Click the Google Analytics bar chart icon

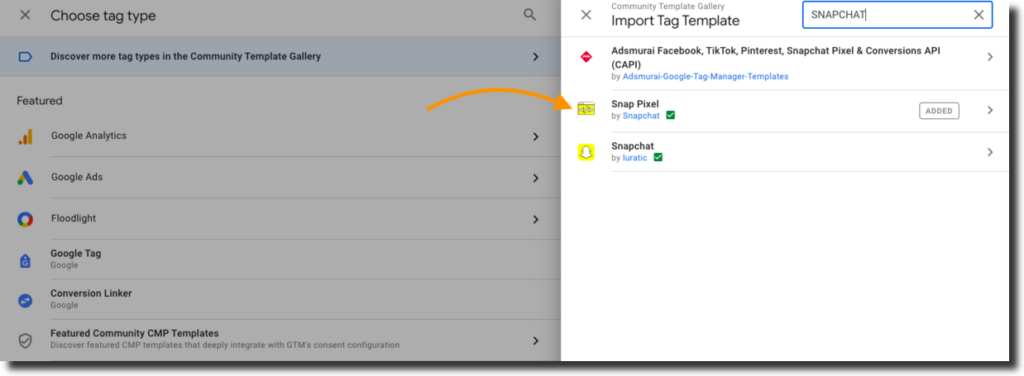(x=25, y=137)
